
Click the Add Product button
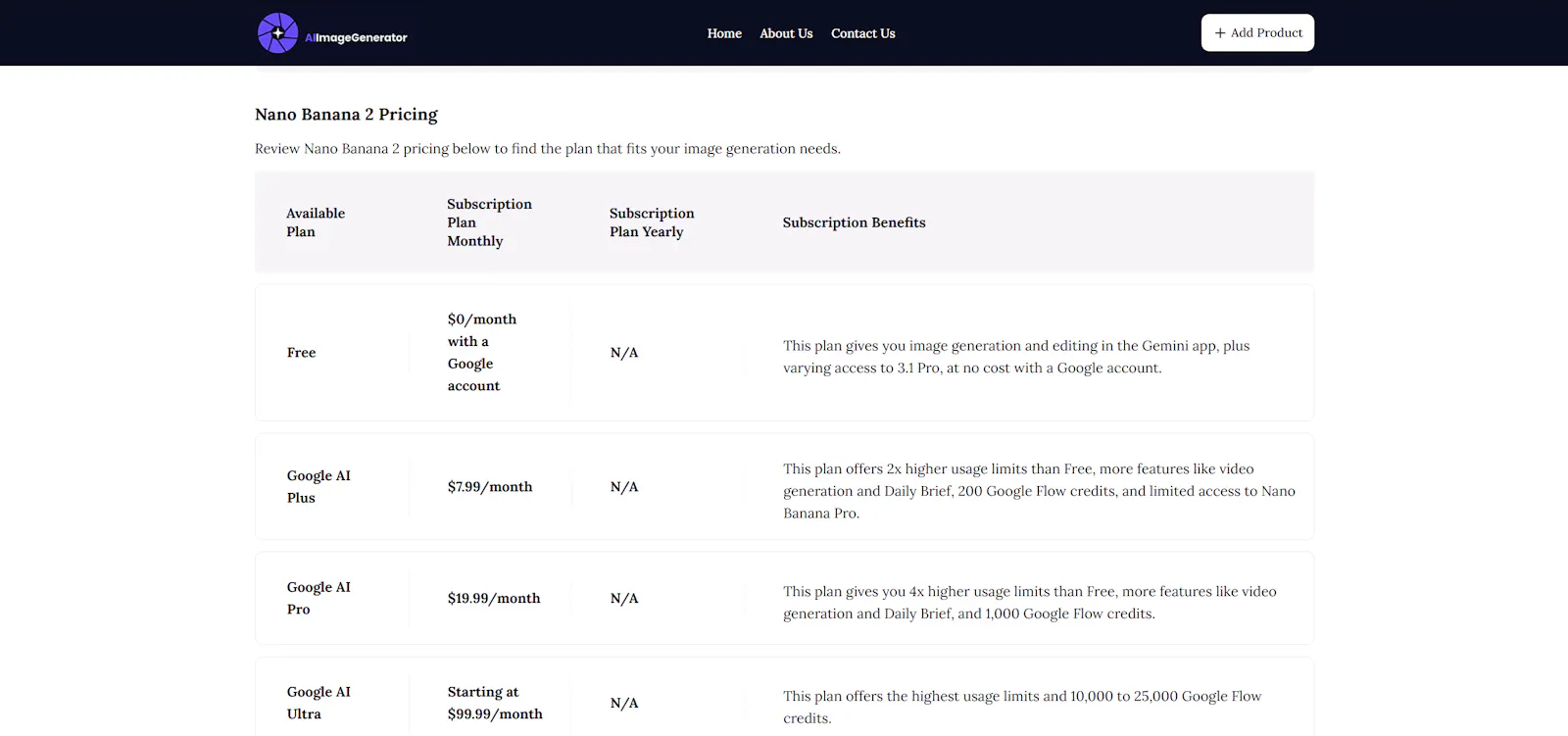(x=1257, y=33)
